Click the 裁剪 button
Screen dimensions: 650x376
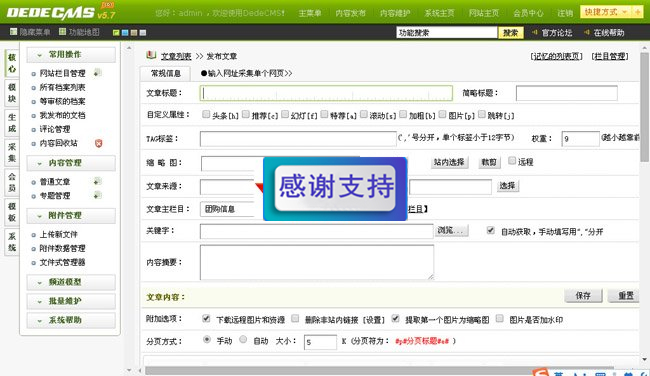click(489, 162)
